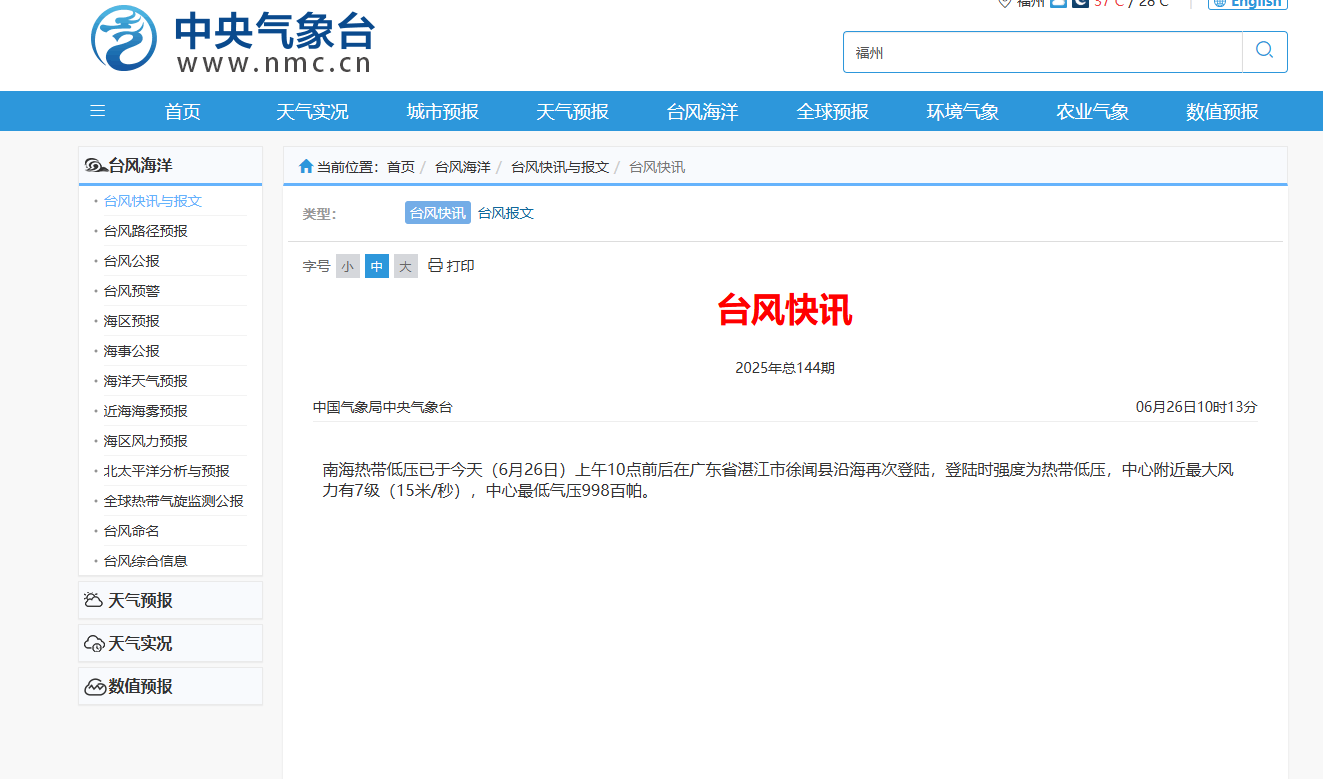The height and width of the screenshot is (779, 1323).
Task: Click the home icon in breadcrumb
Action: (306, 166)
